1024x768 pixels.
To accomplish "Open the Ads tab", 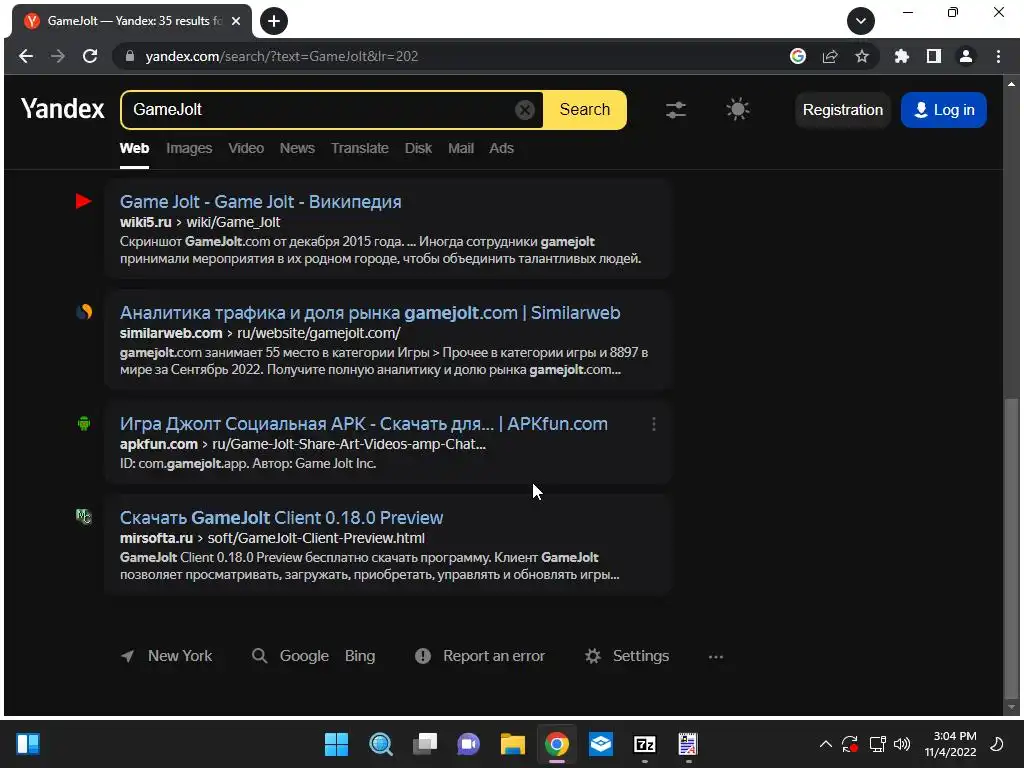I will [502, 148].
